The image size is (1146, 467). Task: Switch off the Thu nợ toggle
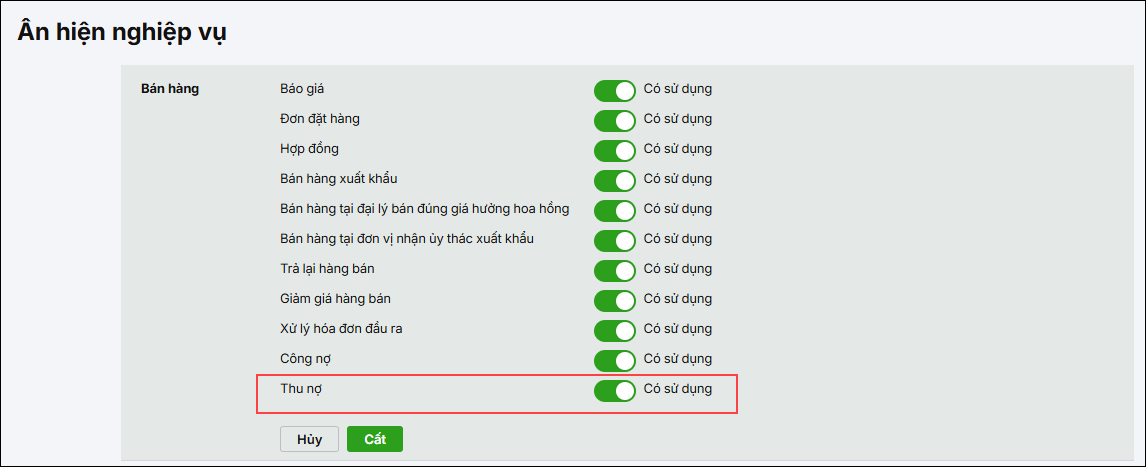click(615, 391)
